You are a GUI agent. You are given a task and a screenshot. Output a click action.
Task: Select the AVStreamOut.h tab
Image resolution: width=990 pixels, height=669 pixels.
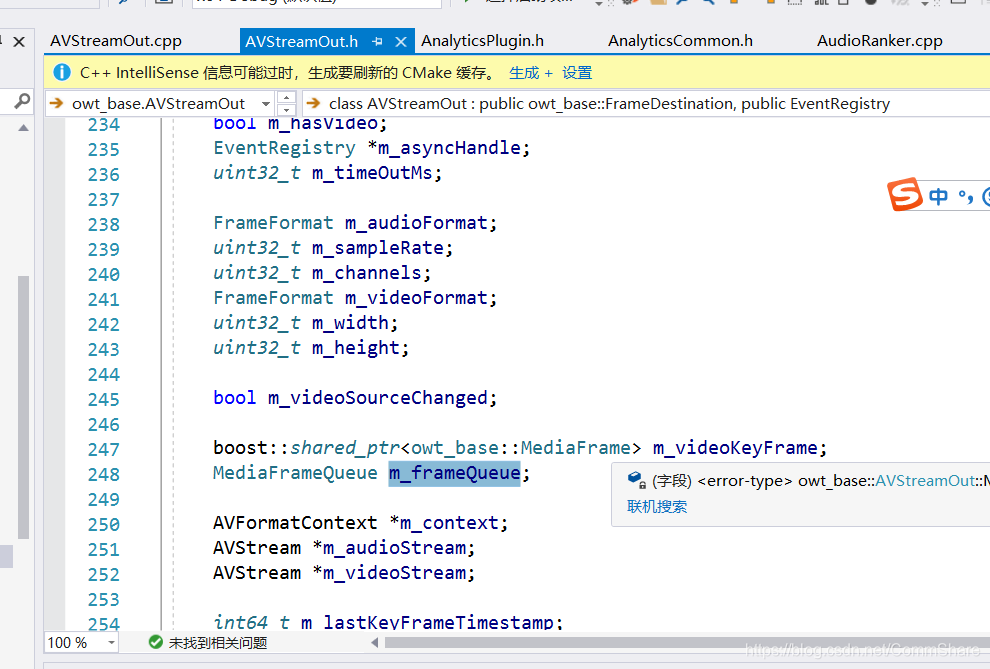(x=302, y=42)
